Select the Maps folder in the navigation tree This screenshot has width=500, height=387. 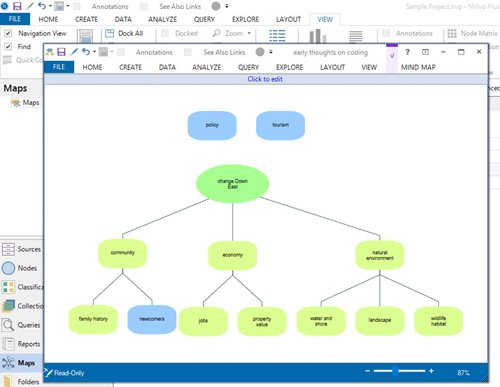[x=25, y=103]
